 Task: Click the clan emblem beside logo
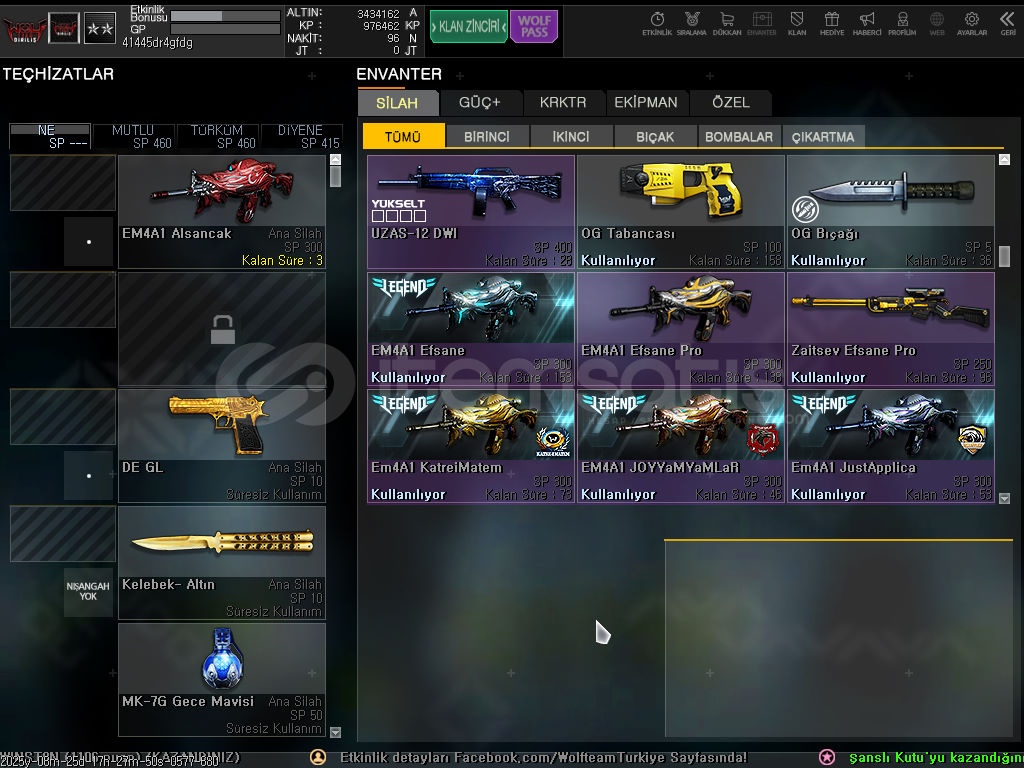[x=64, y=29]
